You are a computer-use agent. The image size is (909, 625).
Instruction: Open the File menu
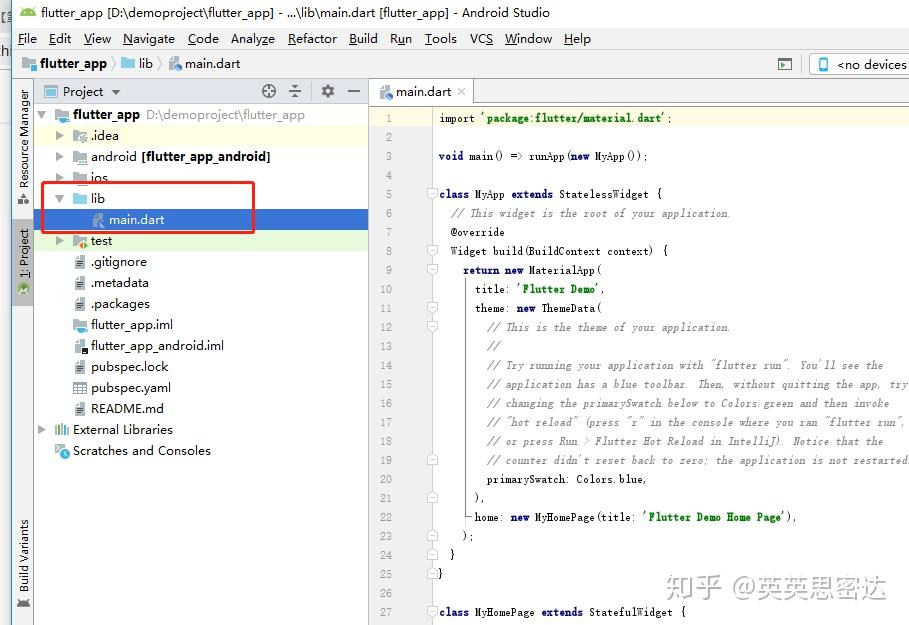point(27,39)
